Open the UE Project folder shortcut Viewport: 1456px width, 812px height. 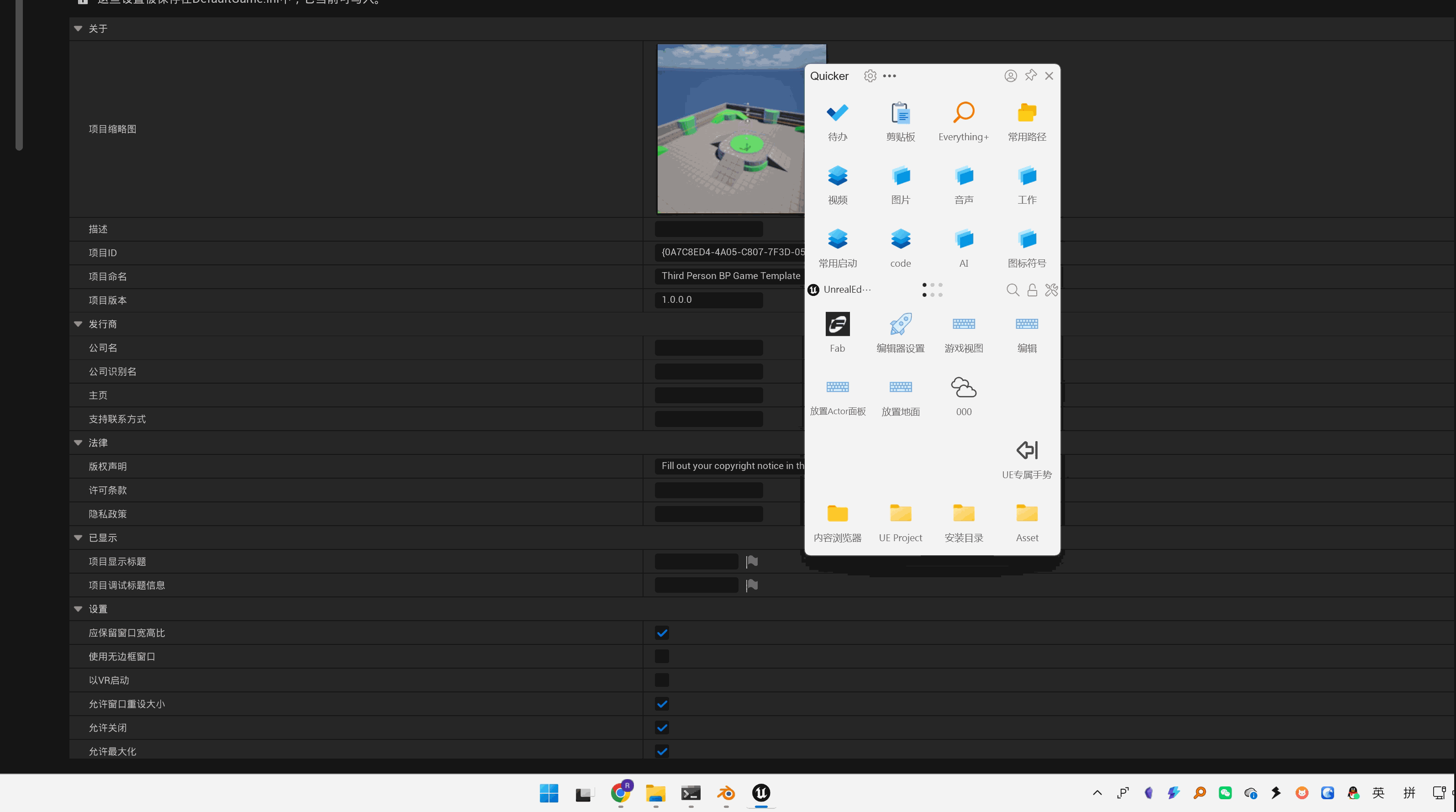(x=900, y=513)
